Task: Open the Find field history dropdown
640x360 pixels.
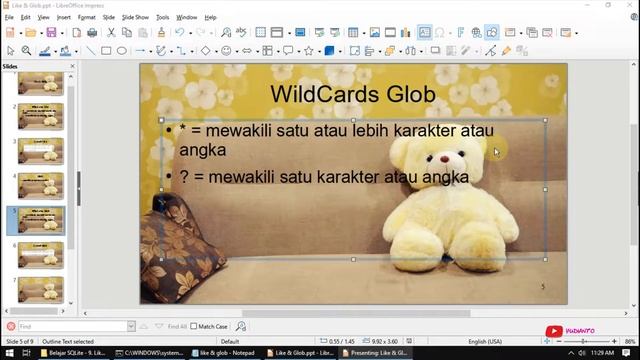Action: click(x=131, y=326)
